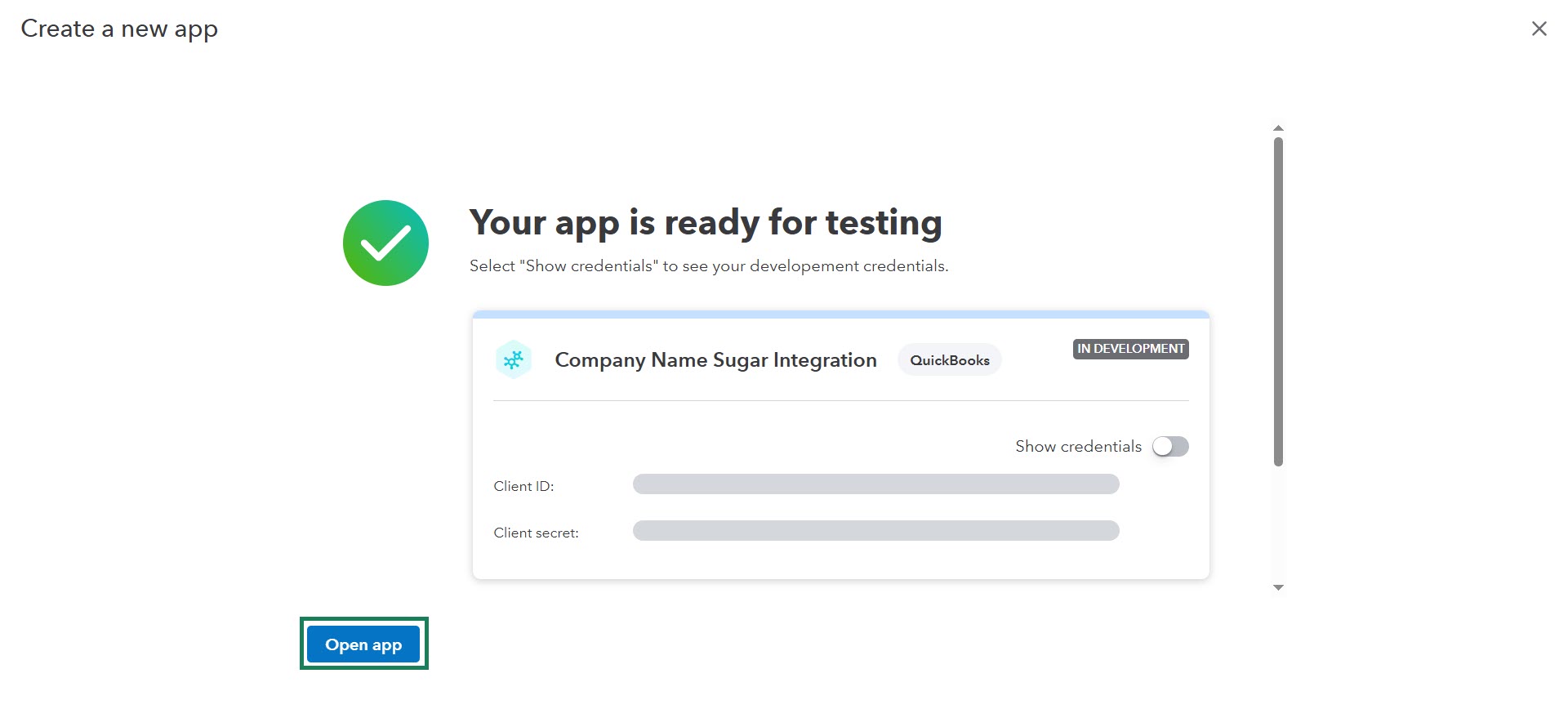This screenshot has height=718, width=1568.
Task: Click the Company Name Sugar Integration title
Action: point(715,360)
